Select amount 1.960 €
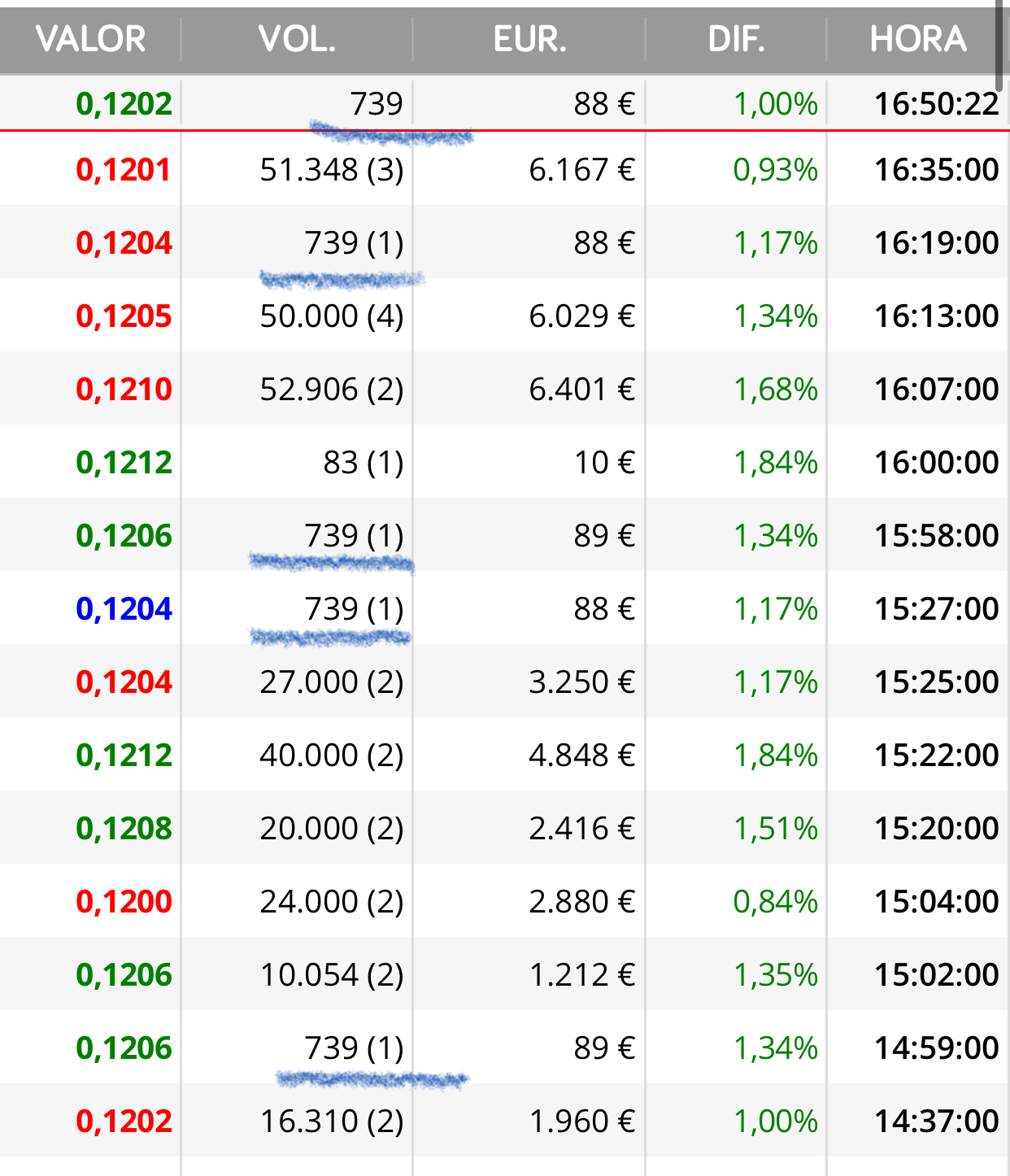 pos(582,1122)
